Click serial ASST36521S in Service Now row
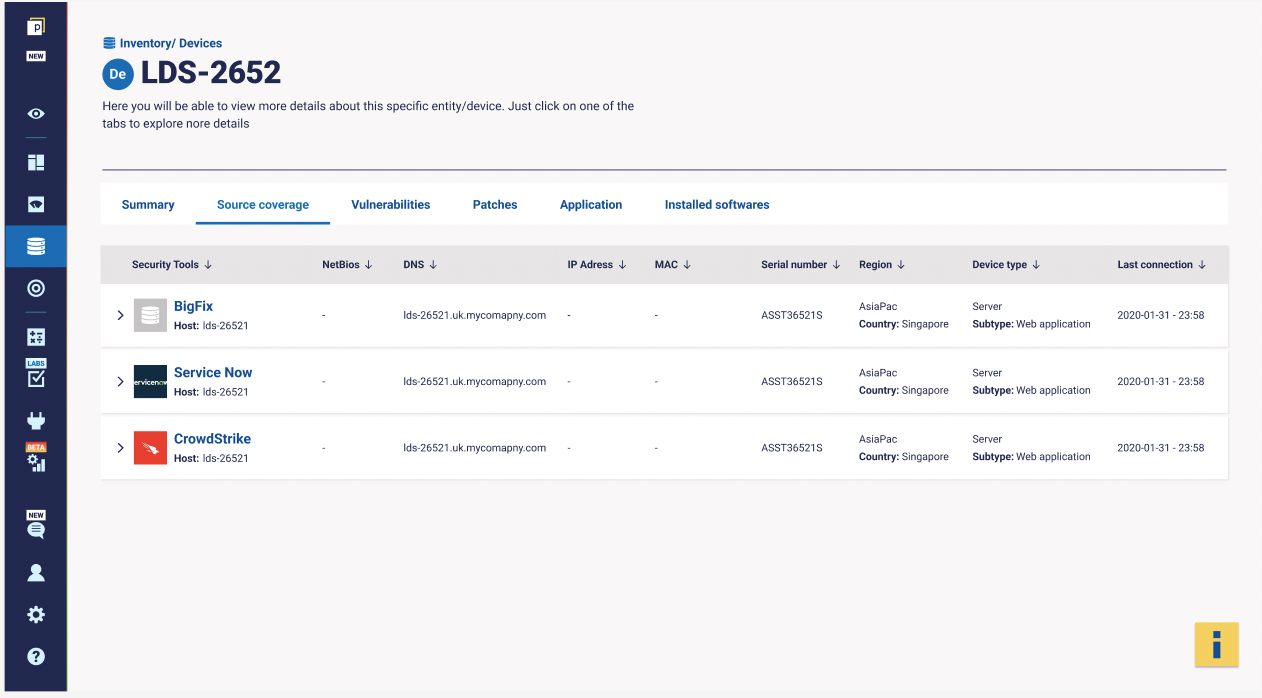The image size is (1262, 698). pyautogui.click(x=792, y=381)
